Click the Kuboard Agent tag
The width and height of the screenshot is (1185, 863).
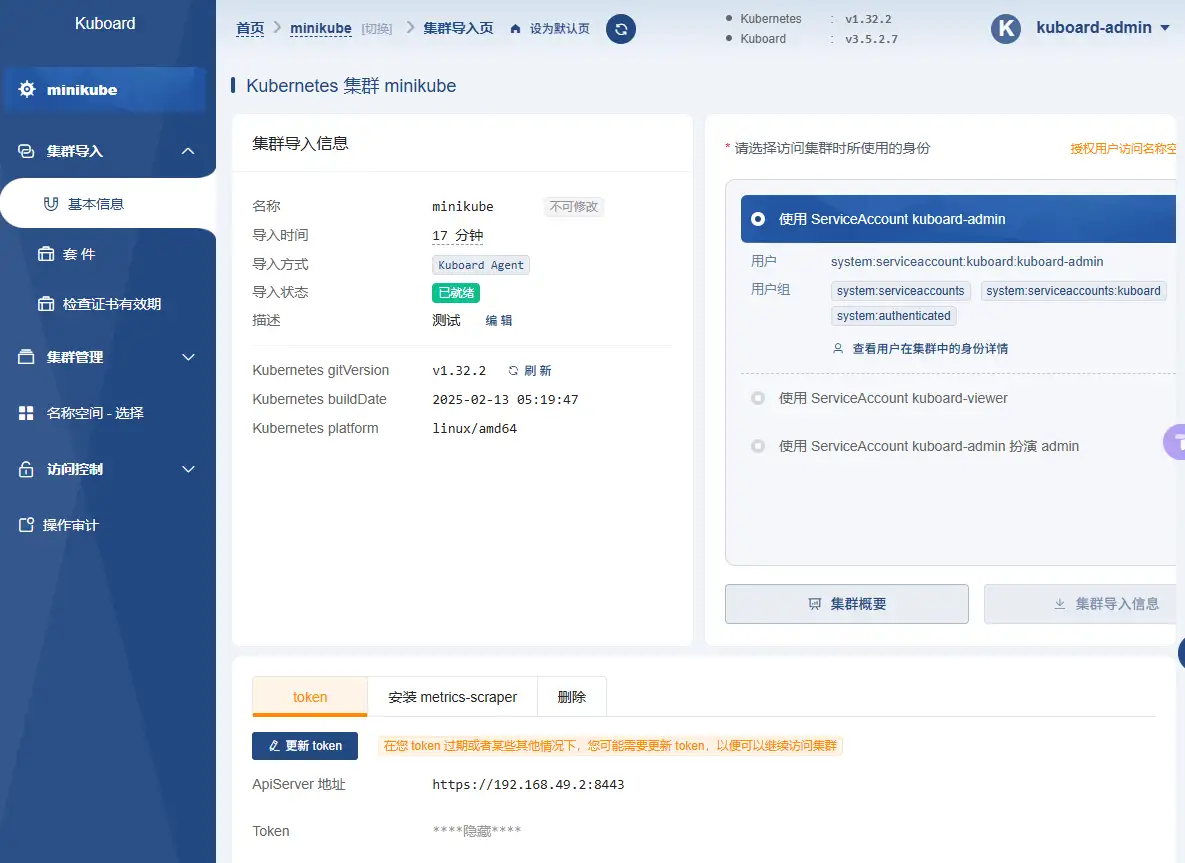(481, 264)
